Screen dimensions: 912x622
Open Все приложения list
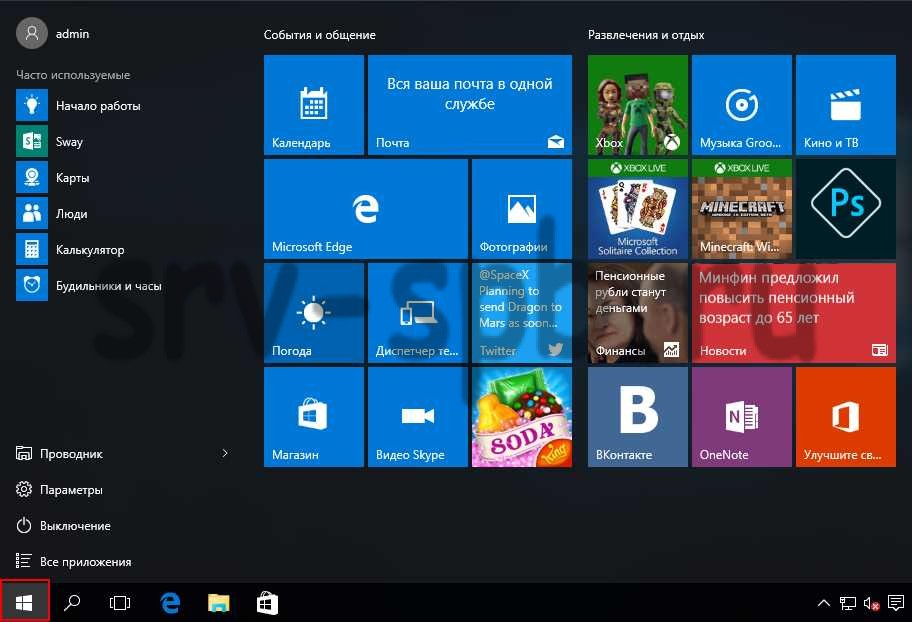click(x=85, y=562)
